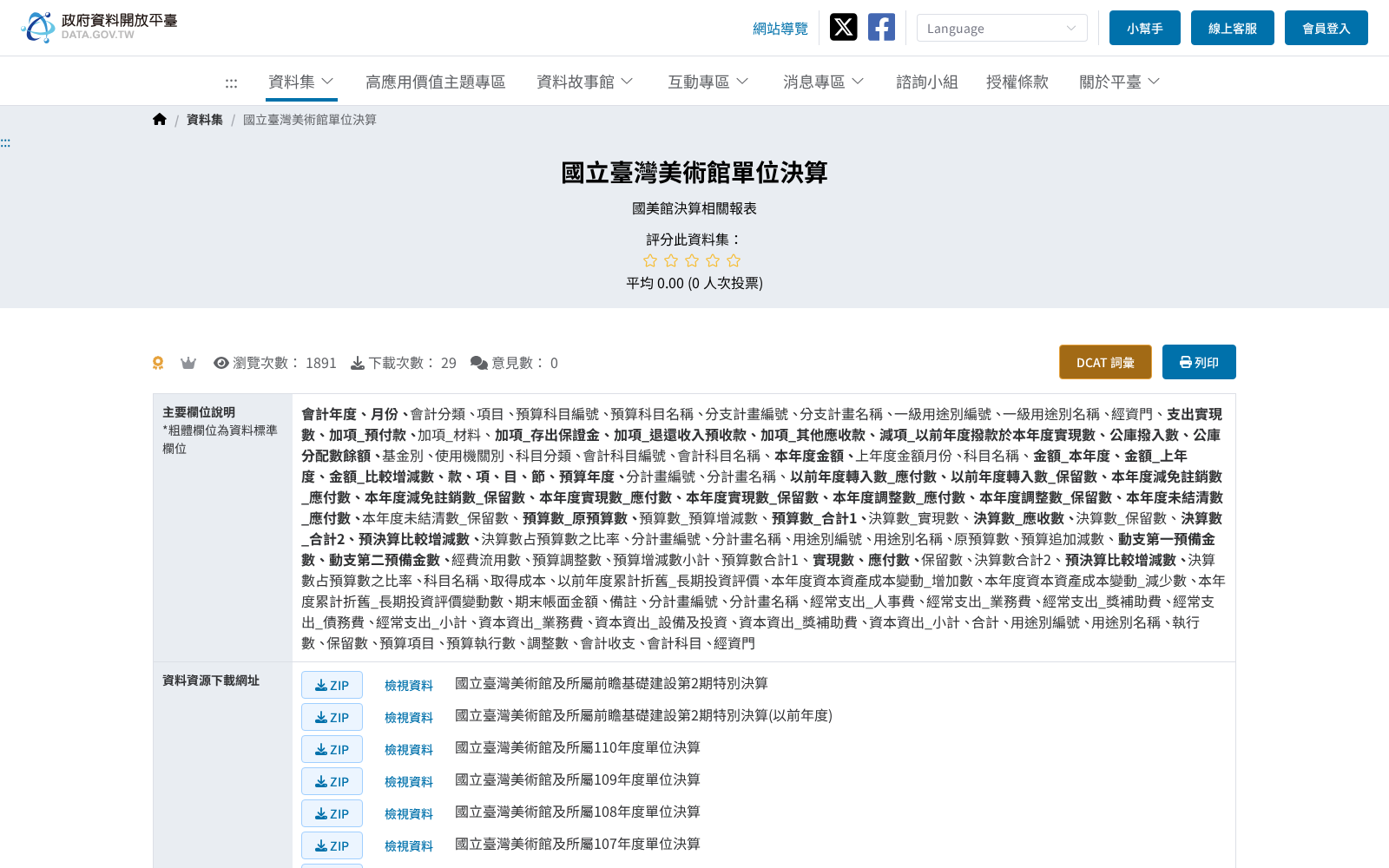Viewport: 1389px width, 868px height.
Task: Download ZIP for 107年度單位決算
Action: (x=332, y=845)
